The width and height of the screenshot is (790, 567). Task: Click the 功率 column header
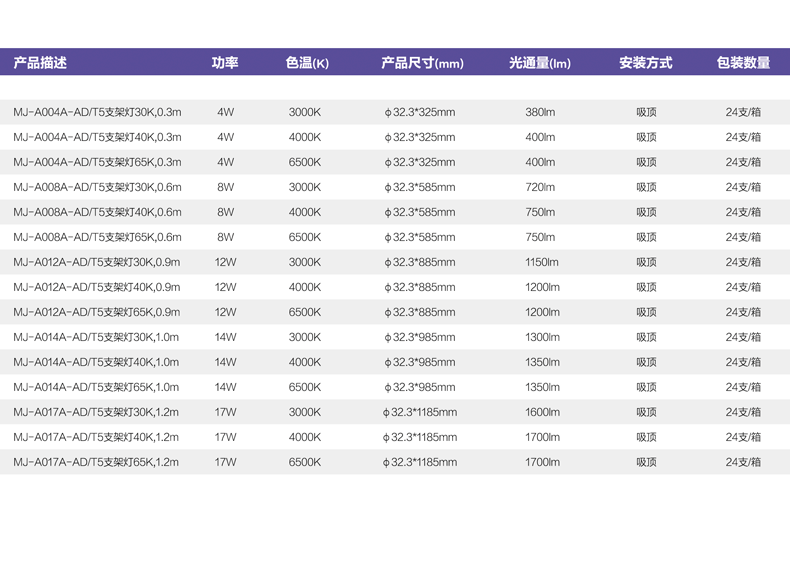click(225, 63)
